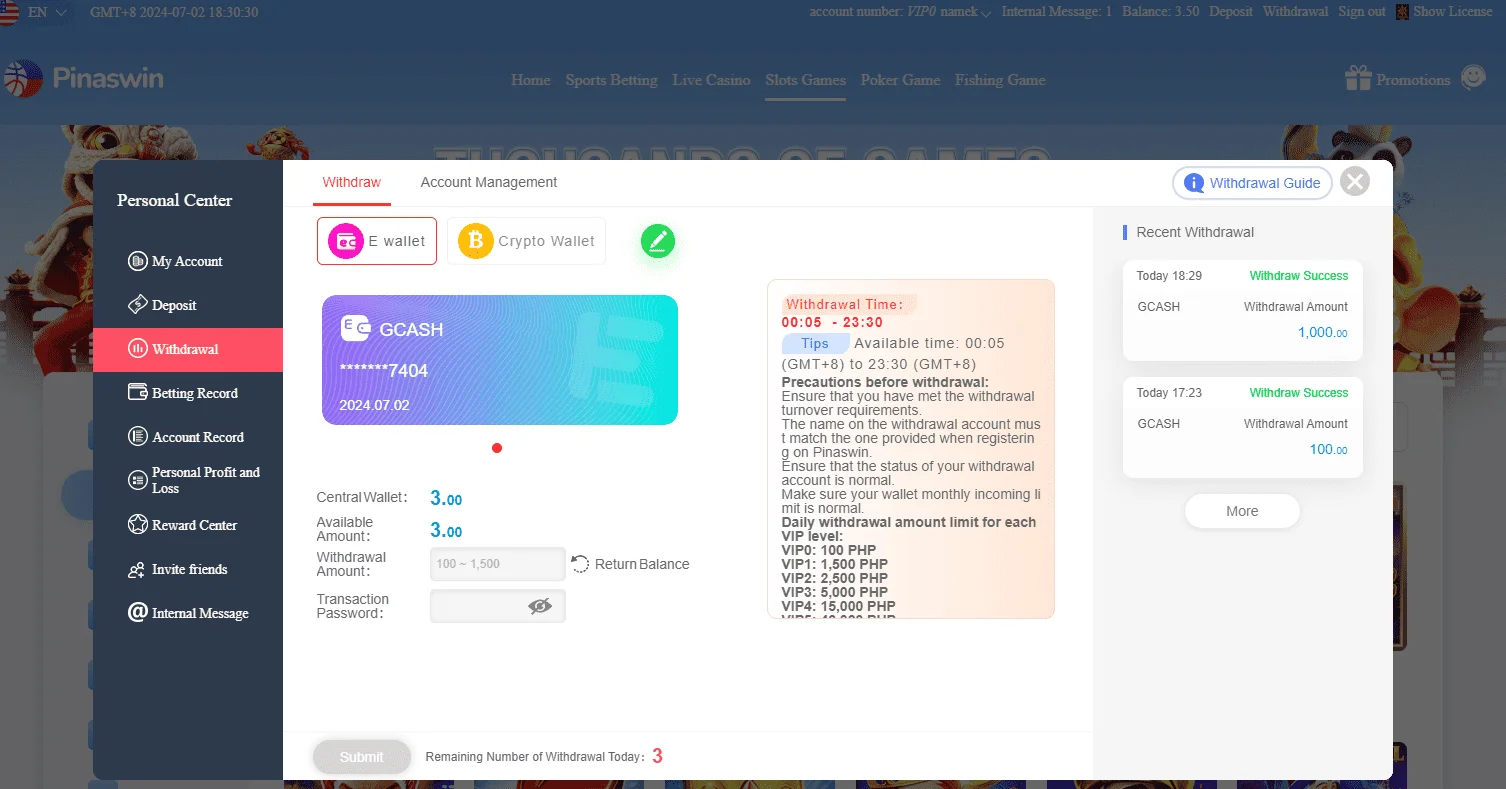Switch to the Withdraw tab

click(351, 182)
